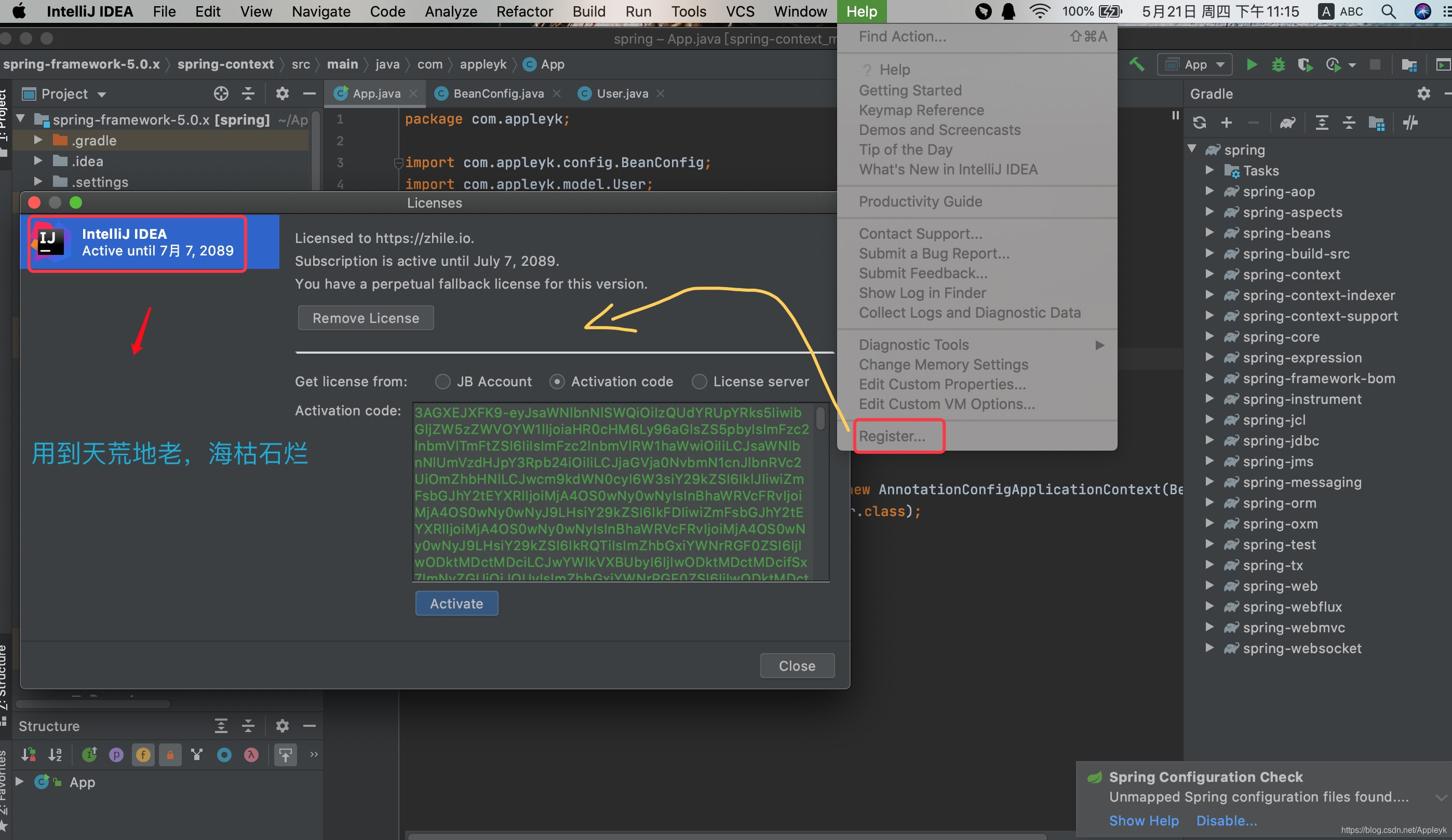This screenshot has width=1452, height=840.
Task: Refresh all Gradle projects icon
Action: pyautogui.click(x=1199, y=123)
